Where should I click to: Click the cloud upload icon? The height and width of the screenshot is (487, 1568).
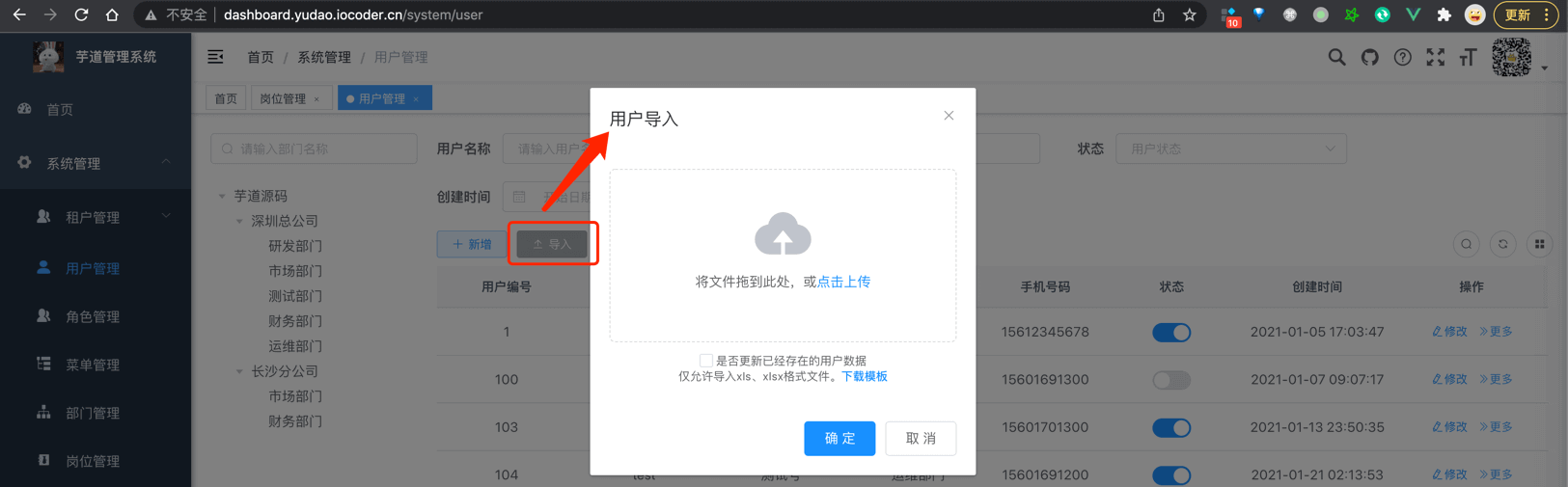782,234
